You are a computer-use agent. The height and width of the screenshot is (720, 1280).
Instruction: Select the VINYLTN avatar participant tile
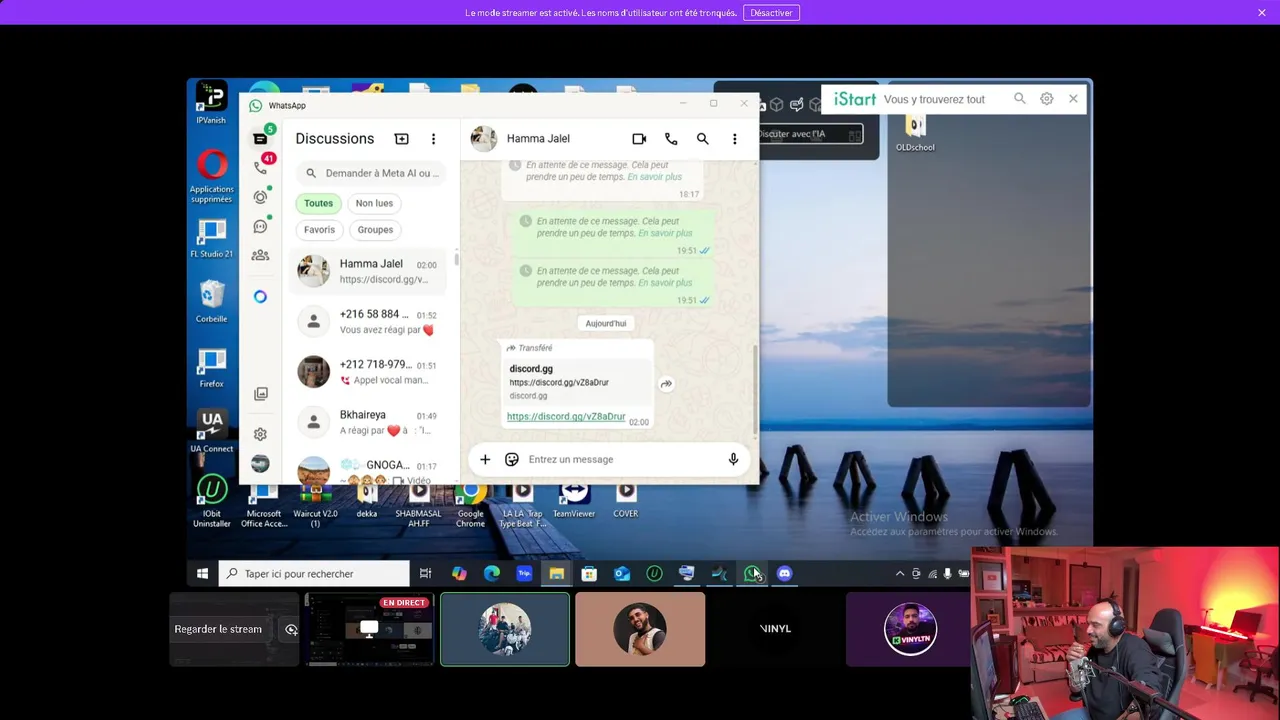tap(910, 629)
